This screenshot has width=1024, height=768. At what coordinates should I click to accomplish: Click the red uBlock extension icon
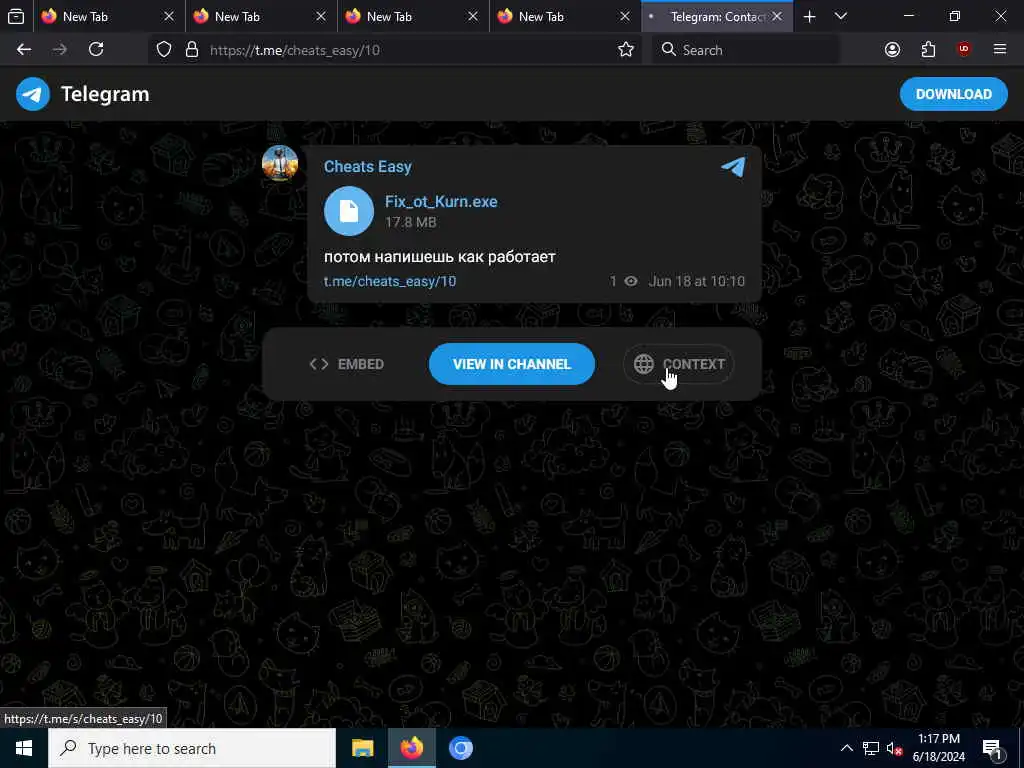tap(964, 50)
